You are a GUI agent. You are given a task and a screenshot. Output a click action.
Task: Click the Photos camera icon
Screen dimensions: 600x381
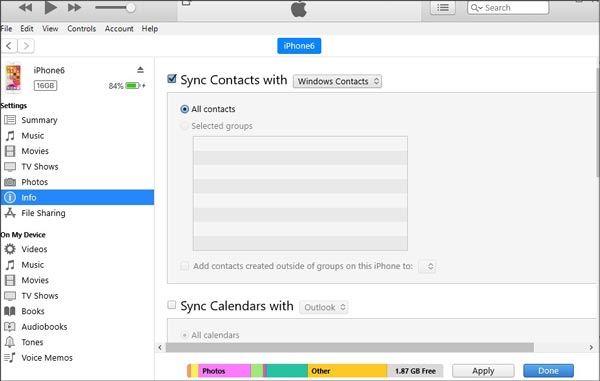click(10, 182)
